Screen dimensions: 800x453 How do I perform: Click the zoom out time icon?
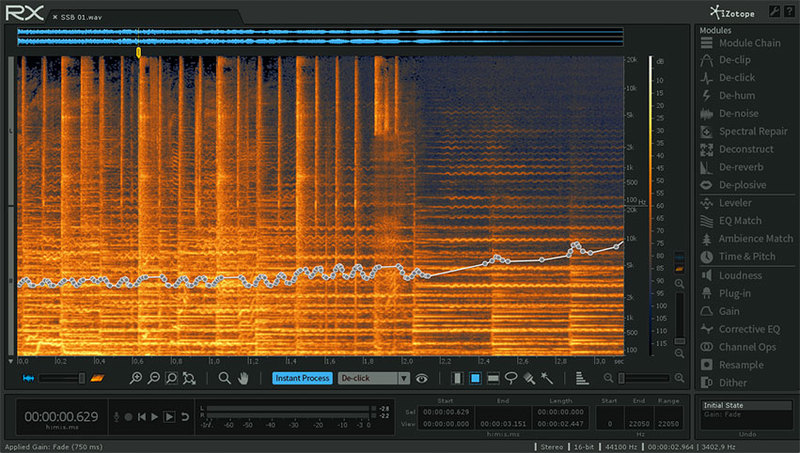154,378
